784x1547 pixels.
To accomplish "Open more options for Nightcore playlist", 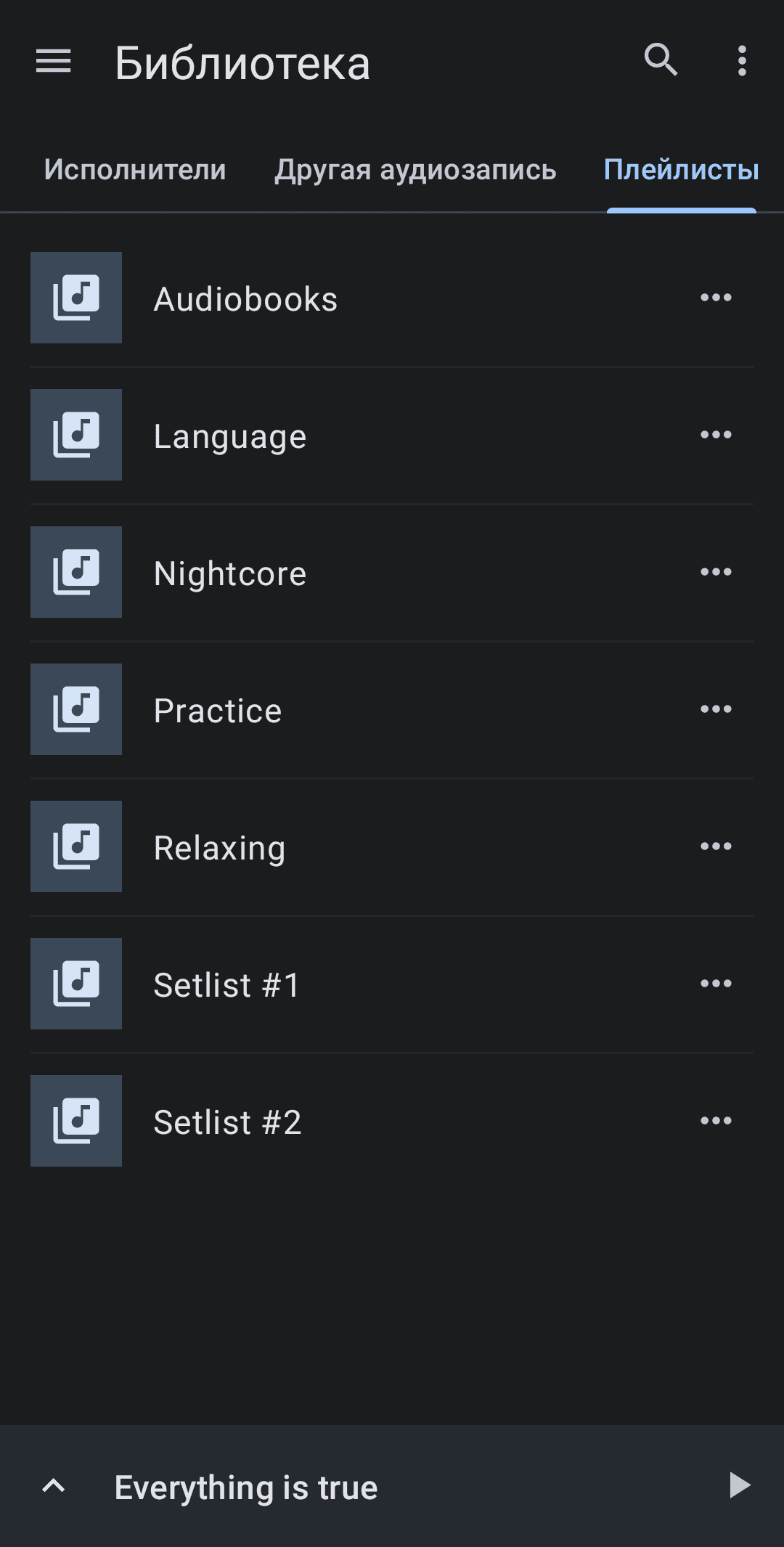I will point(716,572).
